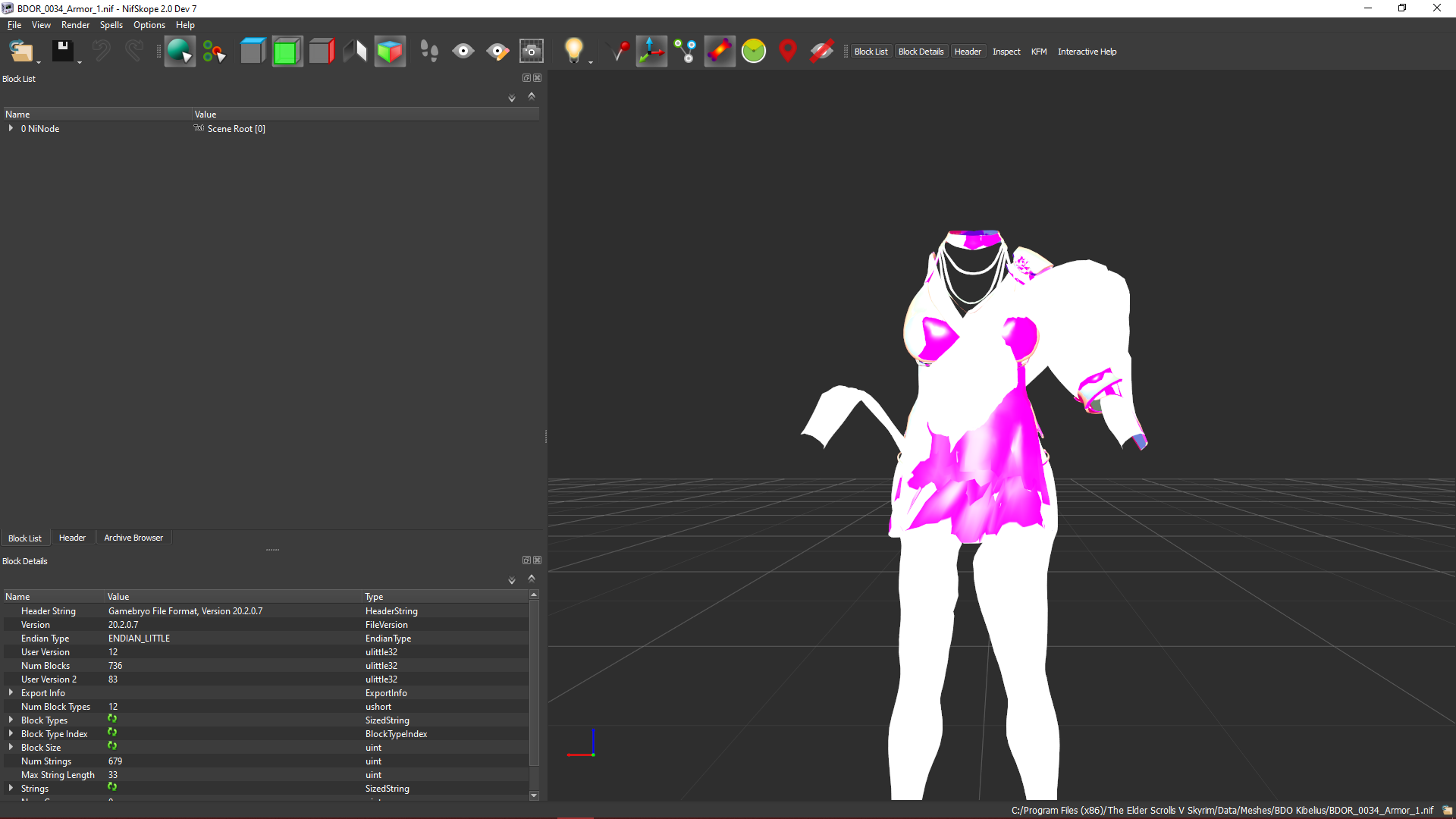Click the Block Types refresh array icon

pos(112,719)
